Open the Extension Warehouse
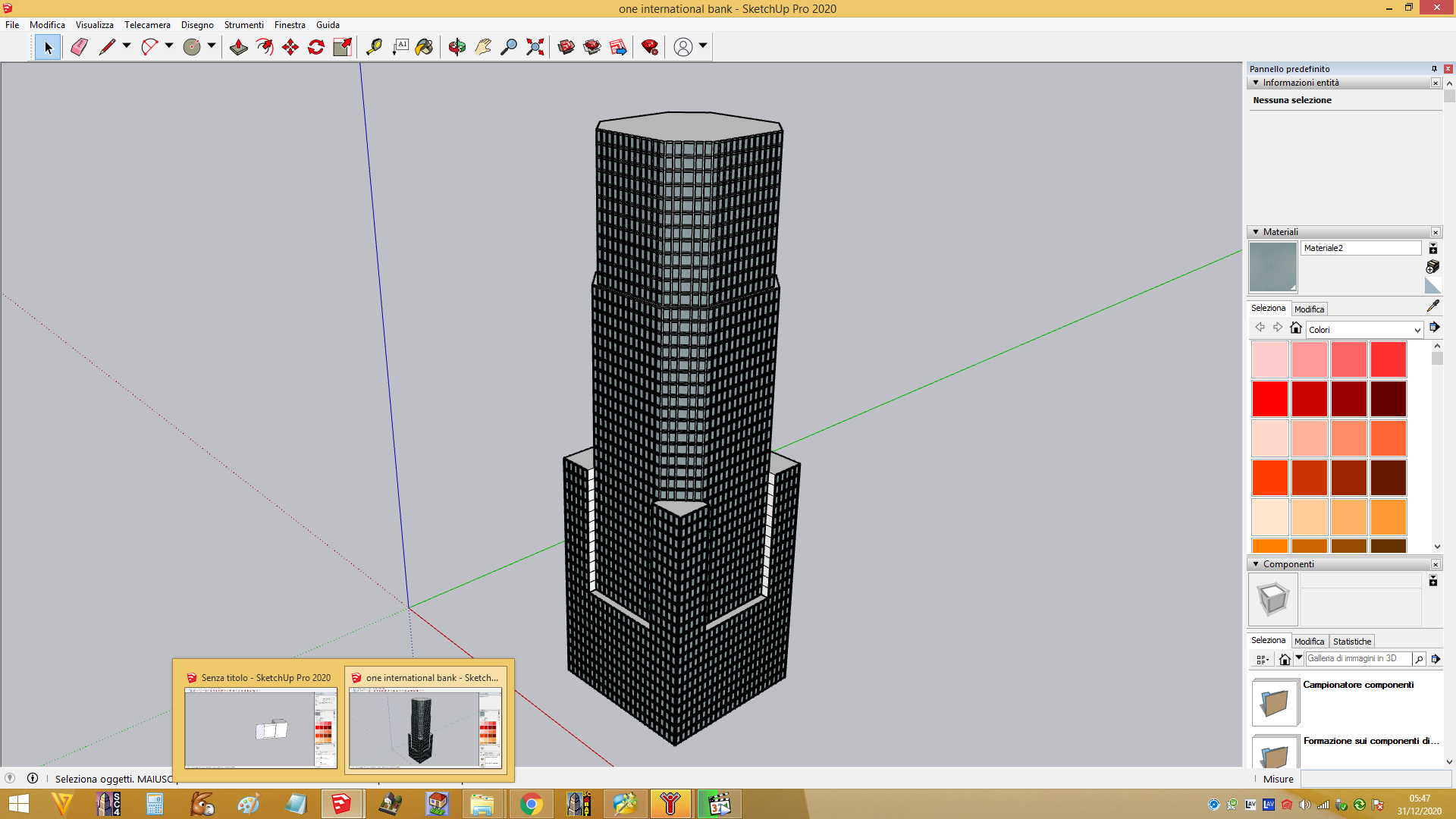1456x819 pixels. [x=591, y=47]
